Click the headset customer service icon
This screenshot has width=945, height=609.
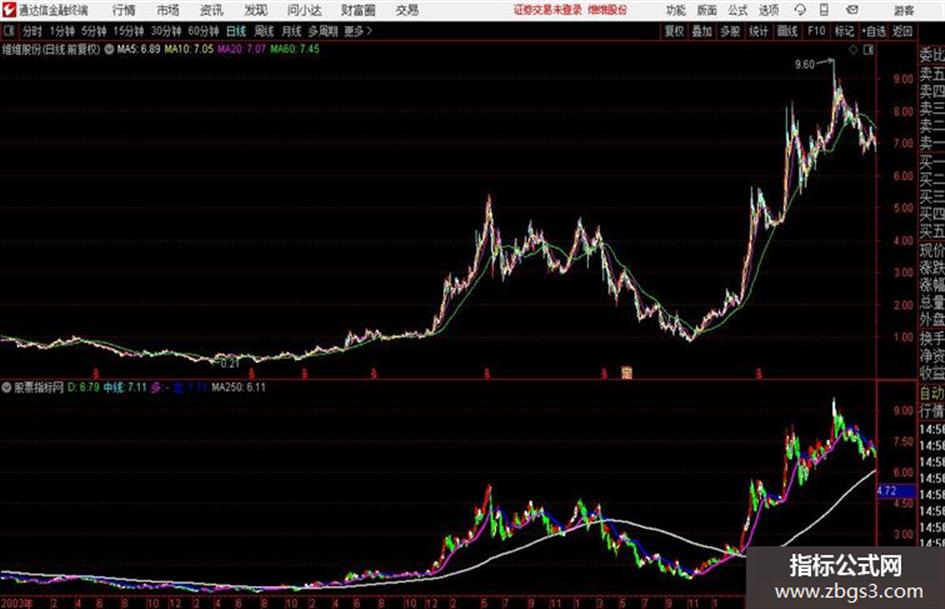click(800, 10)
